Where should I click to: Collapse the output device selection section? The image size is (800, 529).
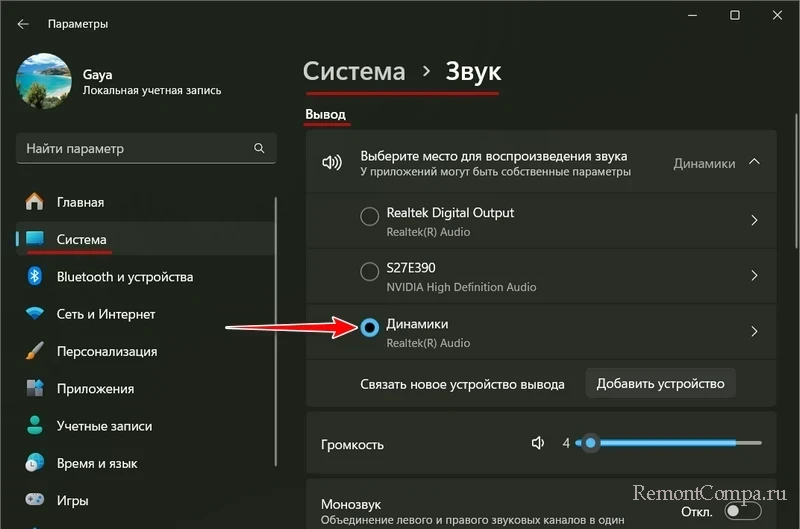click(x=754, y=162)
